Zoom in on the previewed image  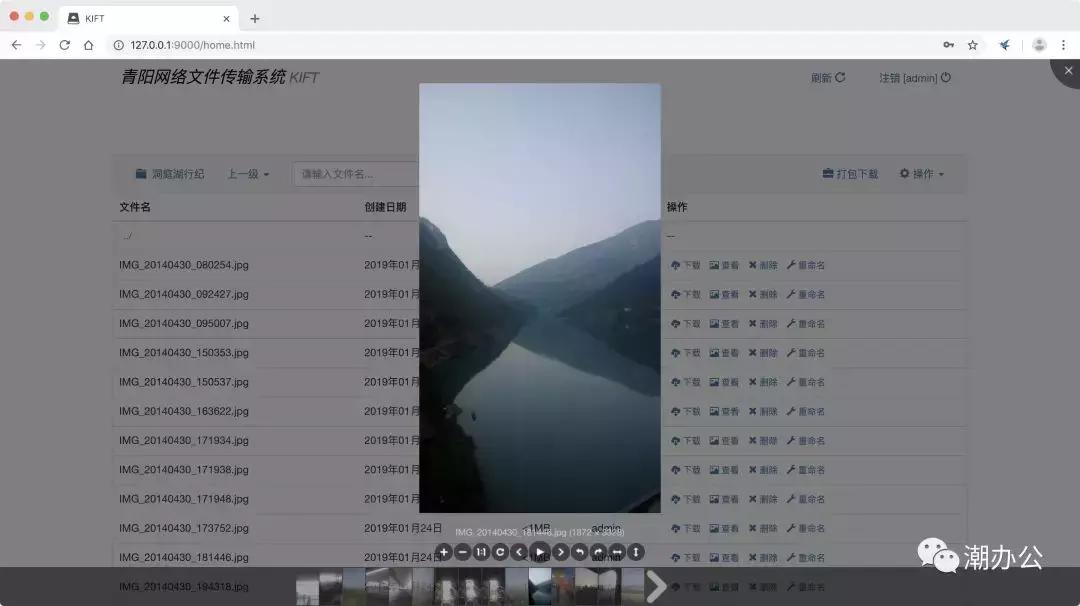click(443, 551)
